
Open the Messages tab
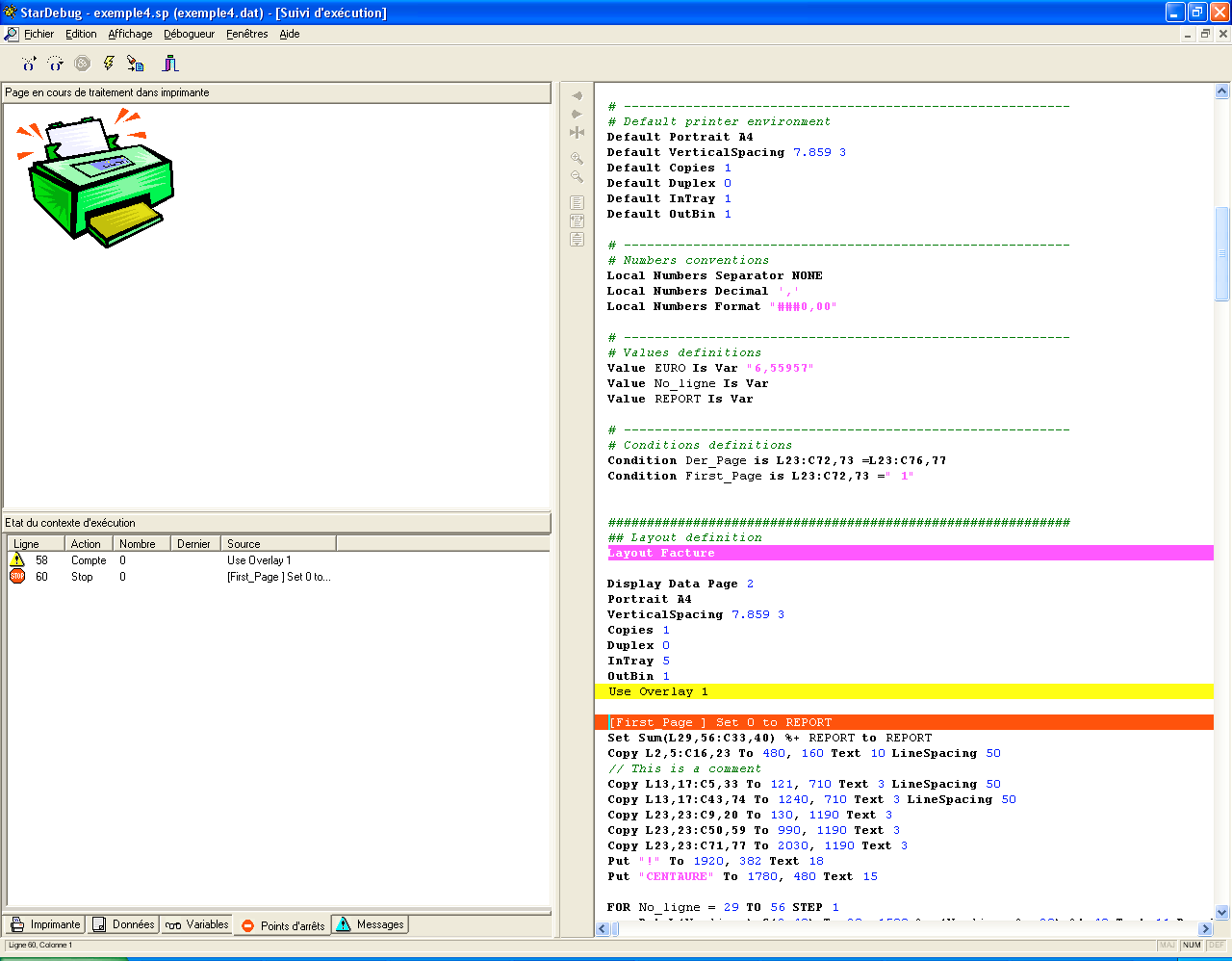tap(371, 924)
